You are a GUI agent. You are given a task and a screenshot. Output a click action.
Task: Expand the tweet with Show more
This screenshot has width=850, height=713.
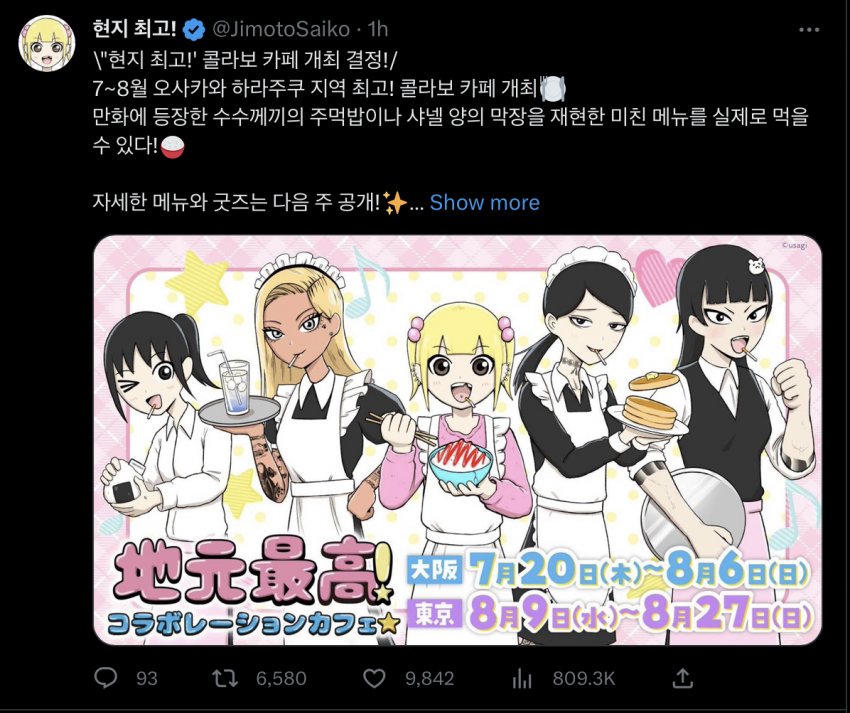pyautogui.click(x=485, y=203)
